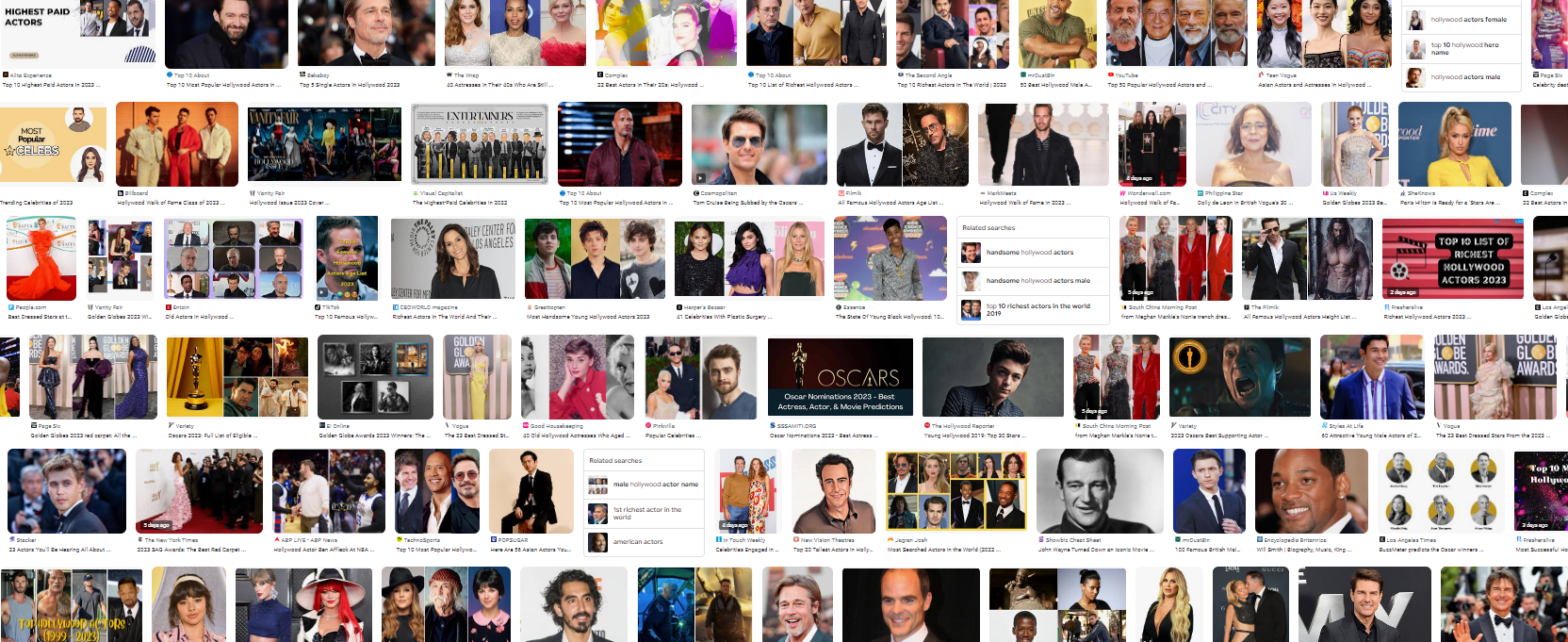Open "Top 5 Single Actors in Hollywood 2023" link
This screenshot has height=642, width=1568.
[x=350, y=85]
